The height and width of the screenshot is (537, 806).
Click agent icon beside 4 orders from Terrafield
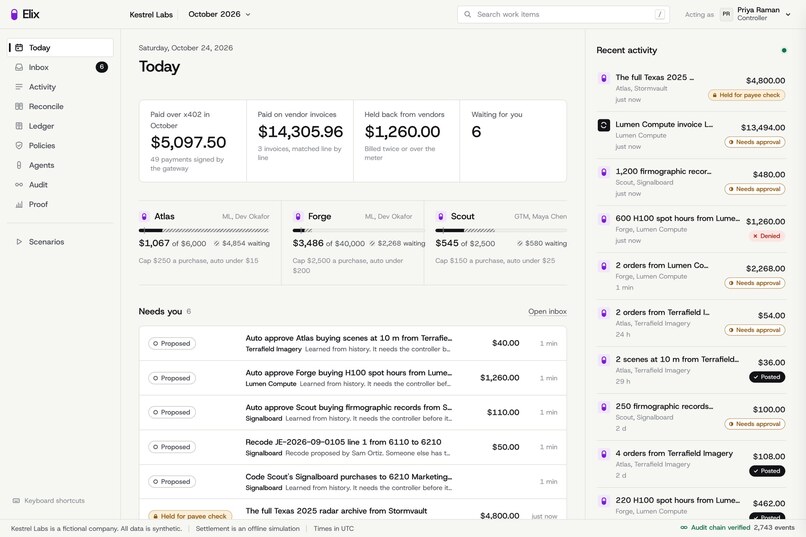coord(603,454)
